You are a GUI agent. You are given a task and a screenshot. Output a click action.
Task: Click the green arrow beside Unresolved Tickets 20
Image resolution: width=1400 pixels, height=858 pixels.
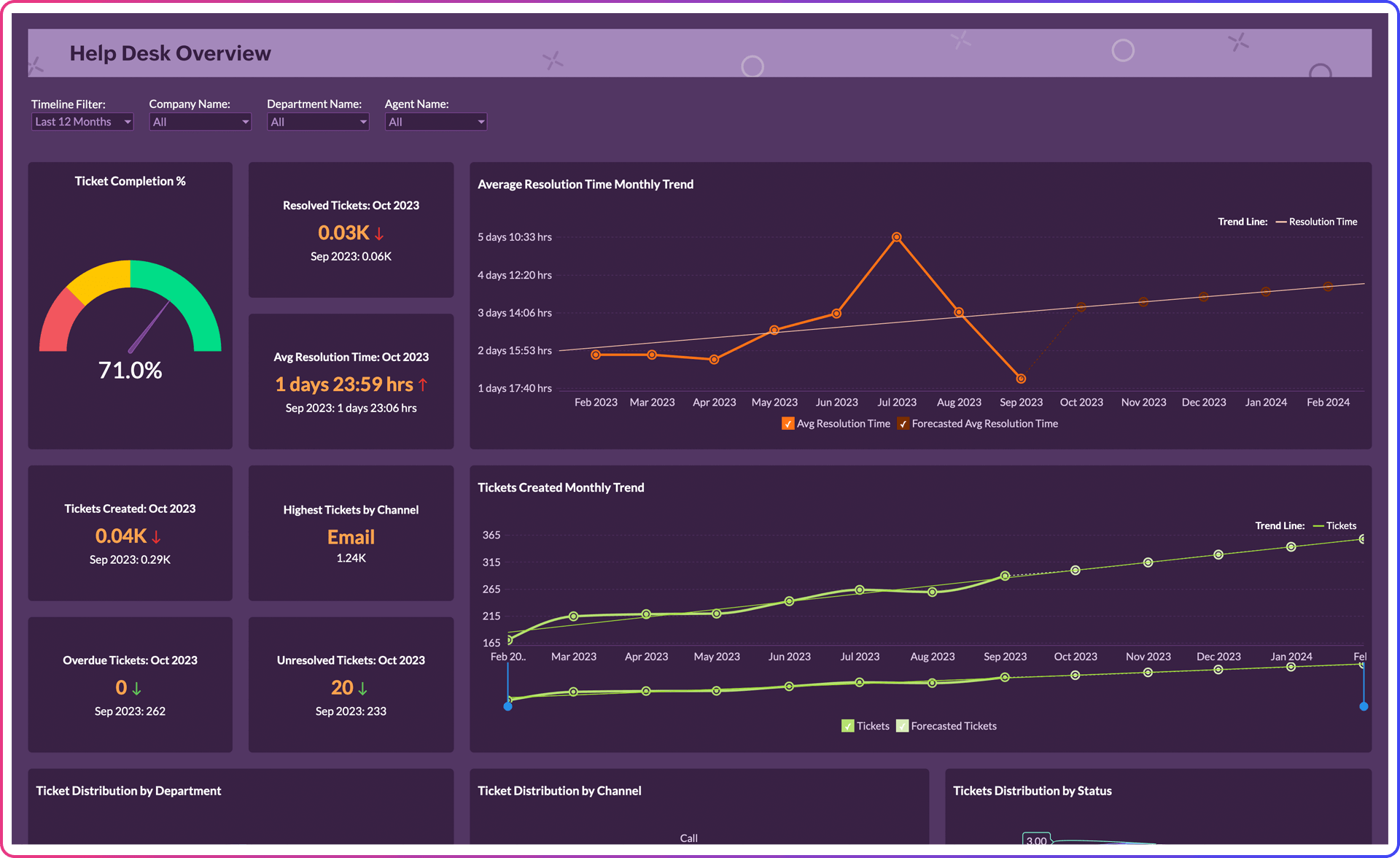click(362, 687)
